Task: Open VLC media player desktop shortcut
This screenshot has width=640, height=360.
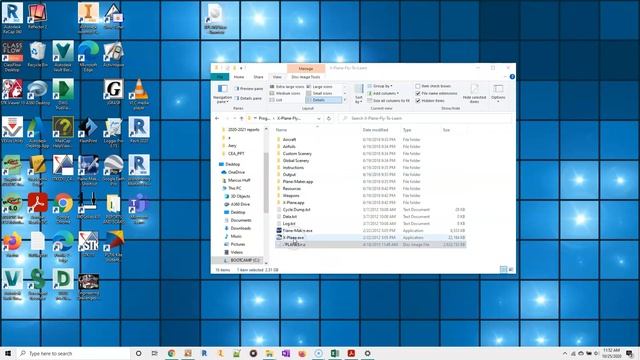Action: (139, 93)
